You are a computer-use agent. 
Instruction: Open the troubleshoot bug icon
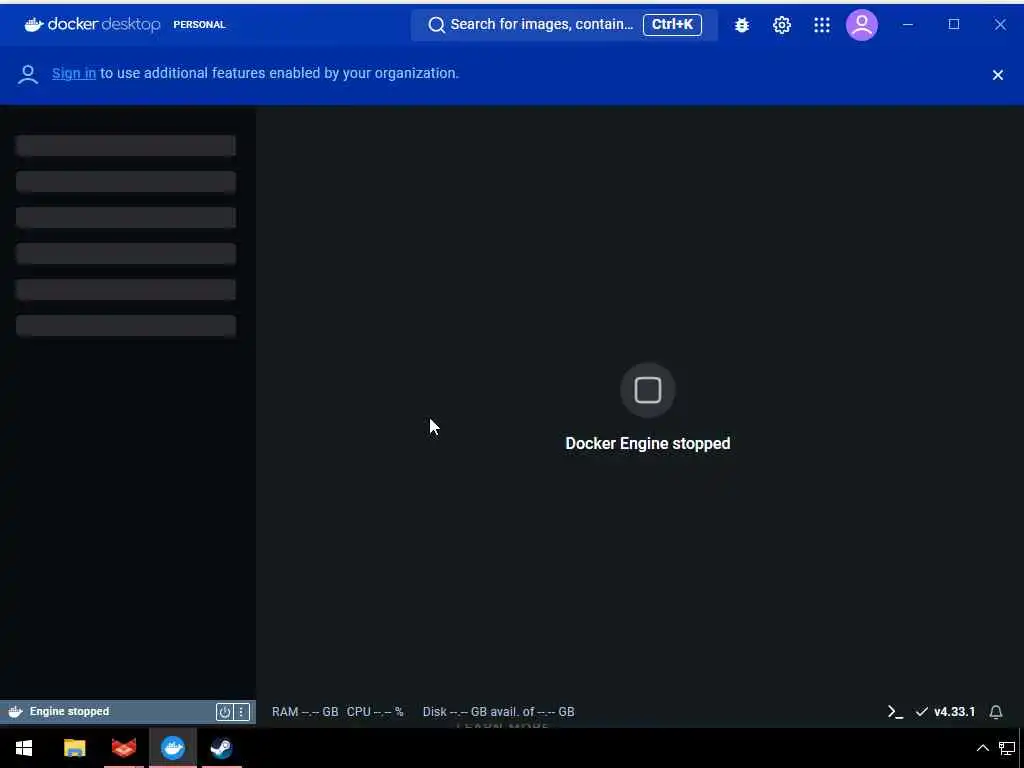(x=742, y=25)
